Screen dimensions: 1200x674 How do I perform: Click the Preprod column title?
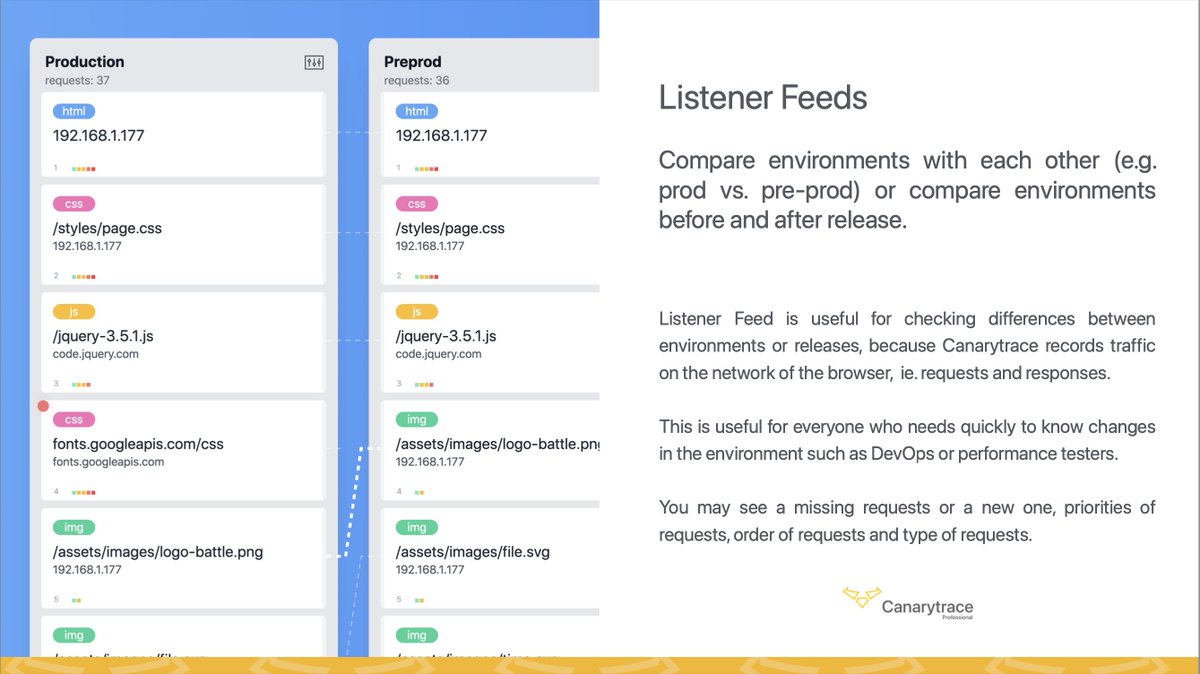[413, 62]
